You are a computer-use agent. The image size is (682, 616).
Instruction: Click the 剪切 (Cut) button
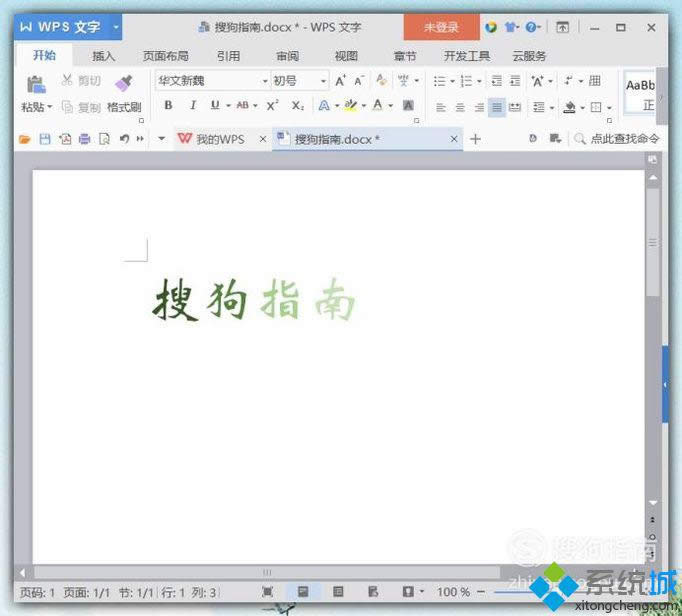click(x=81, y=80)
